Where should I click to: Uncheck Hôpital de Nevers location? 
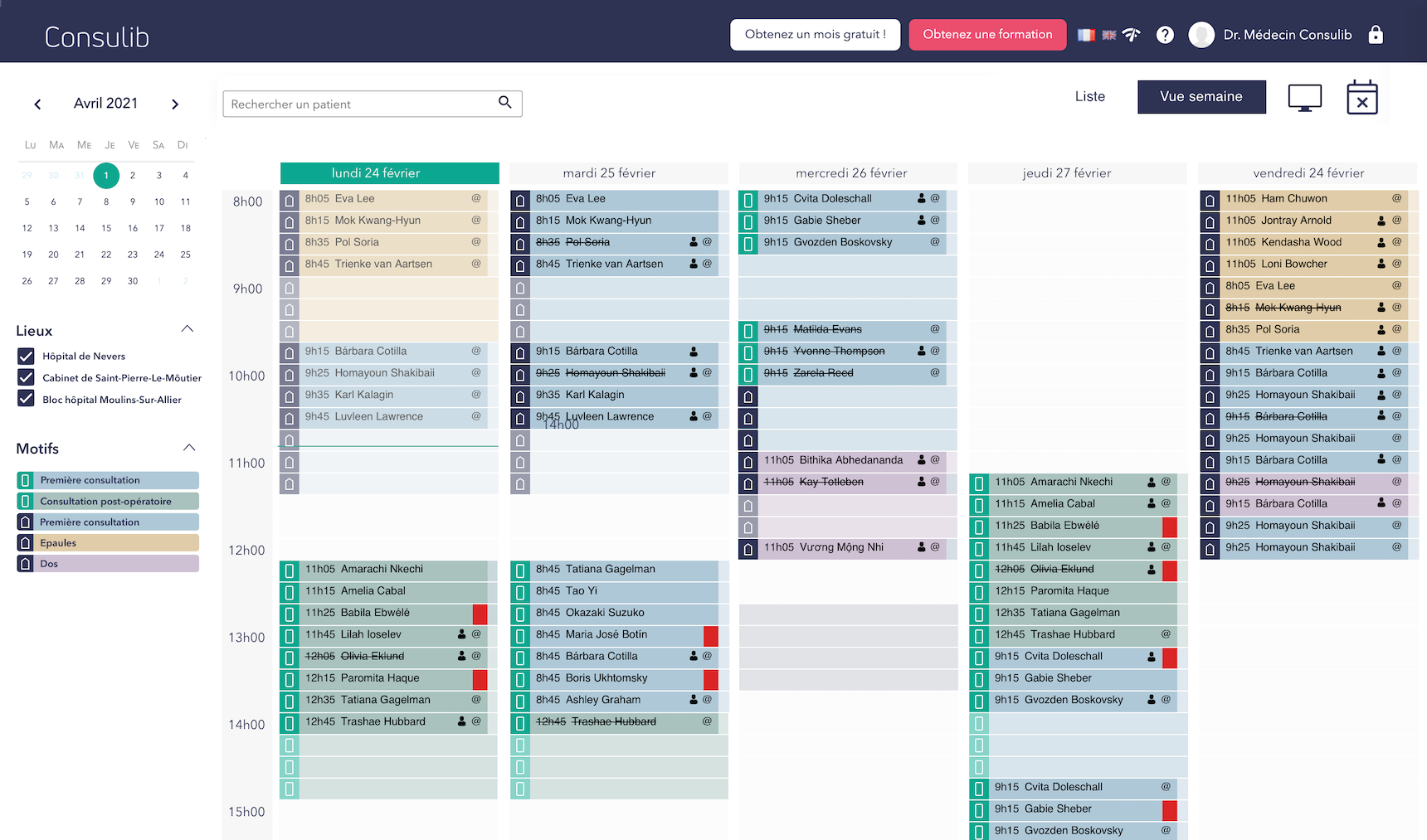pos(26,356)
